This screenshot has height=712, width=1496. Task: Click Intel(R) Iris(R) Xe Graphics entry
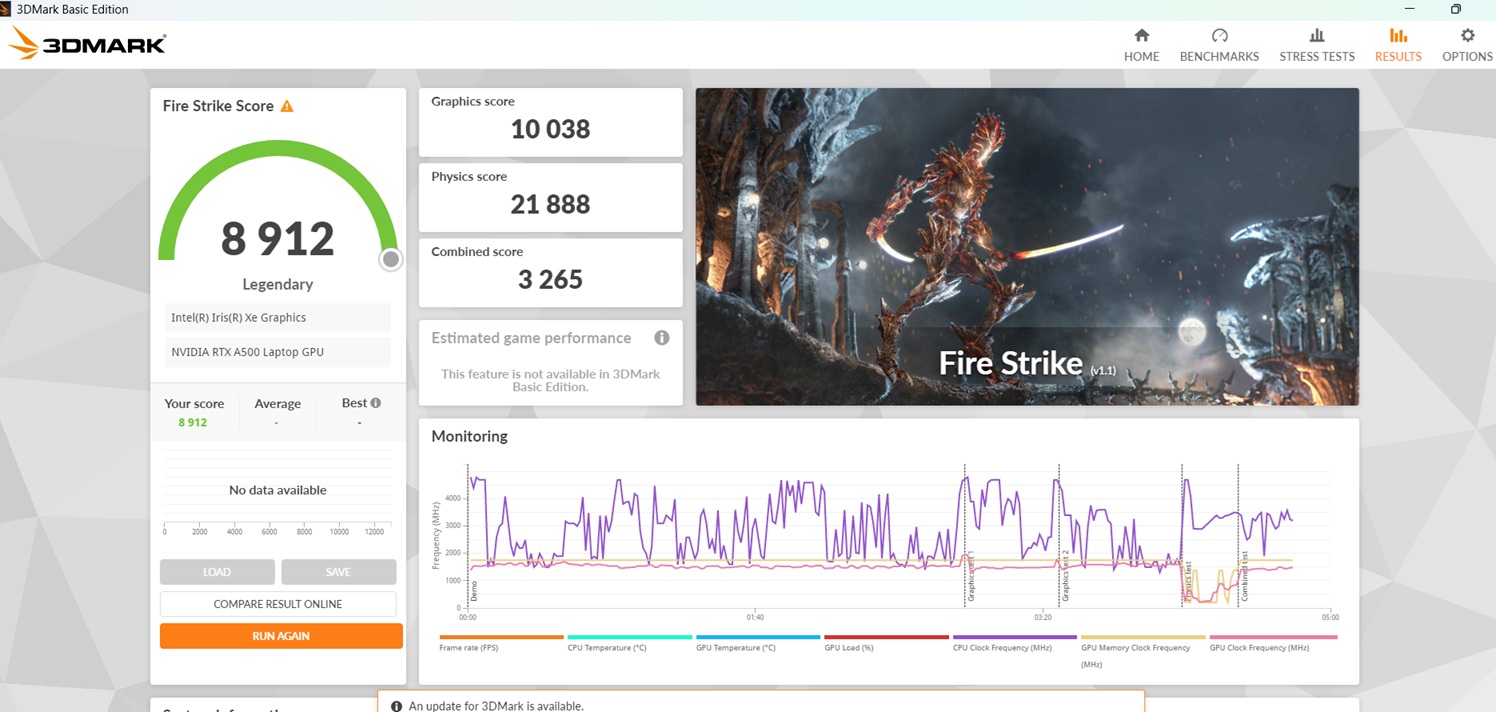tap(278, 318)
